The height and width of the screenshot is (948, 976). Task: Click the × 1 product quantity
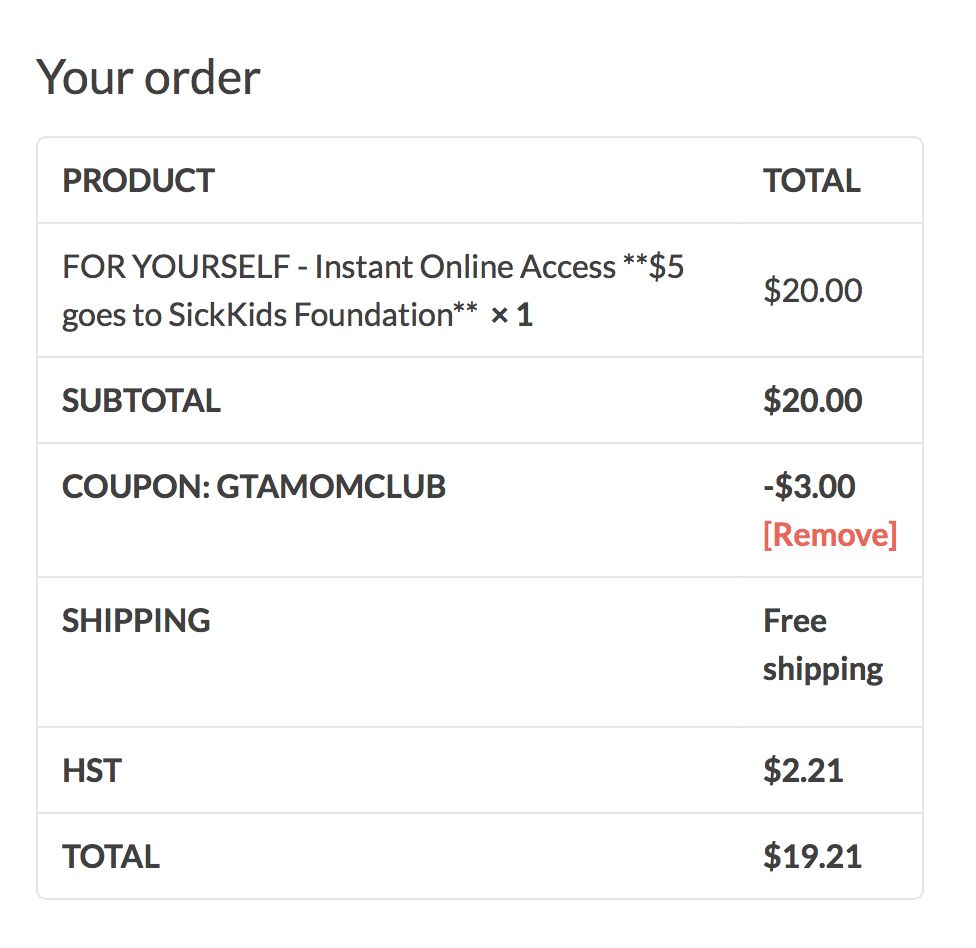coord(512,315)
